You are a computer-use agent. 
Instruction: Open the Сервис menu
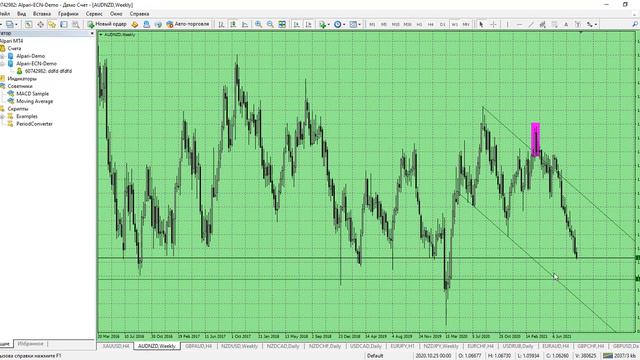pos(94,14)
